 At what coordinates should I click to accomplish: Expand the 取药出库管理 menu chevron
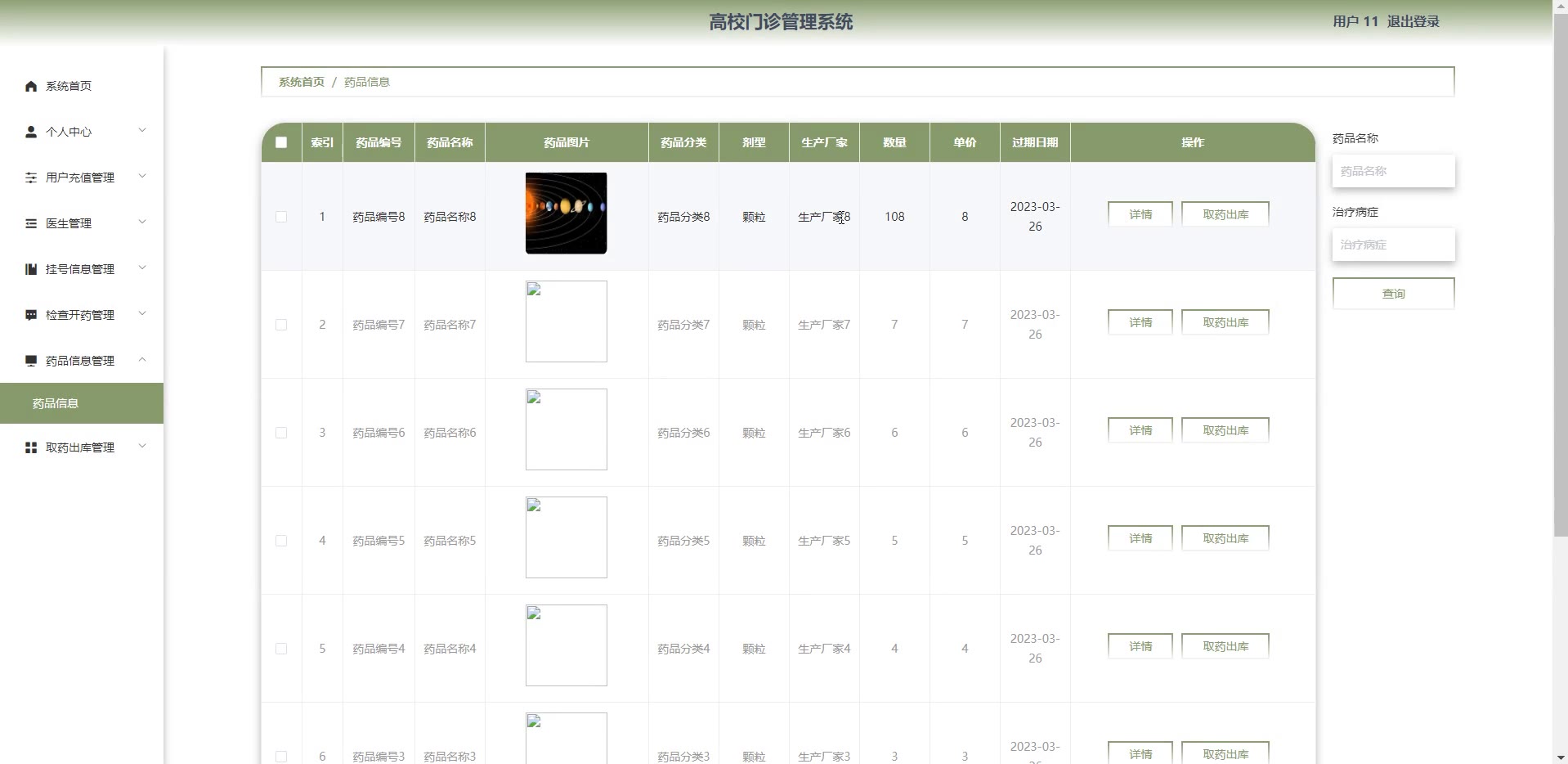142,446
